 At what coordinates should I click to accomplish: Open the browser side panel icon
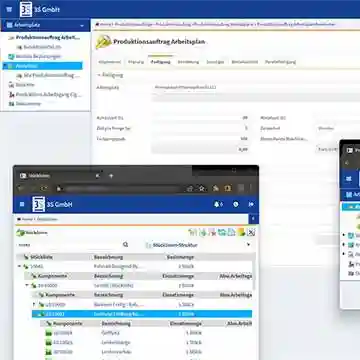click(228, 189)
